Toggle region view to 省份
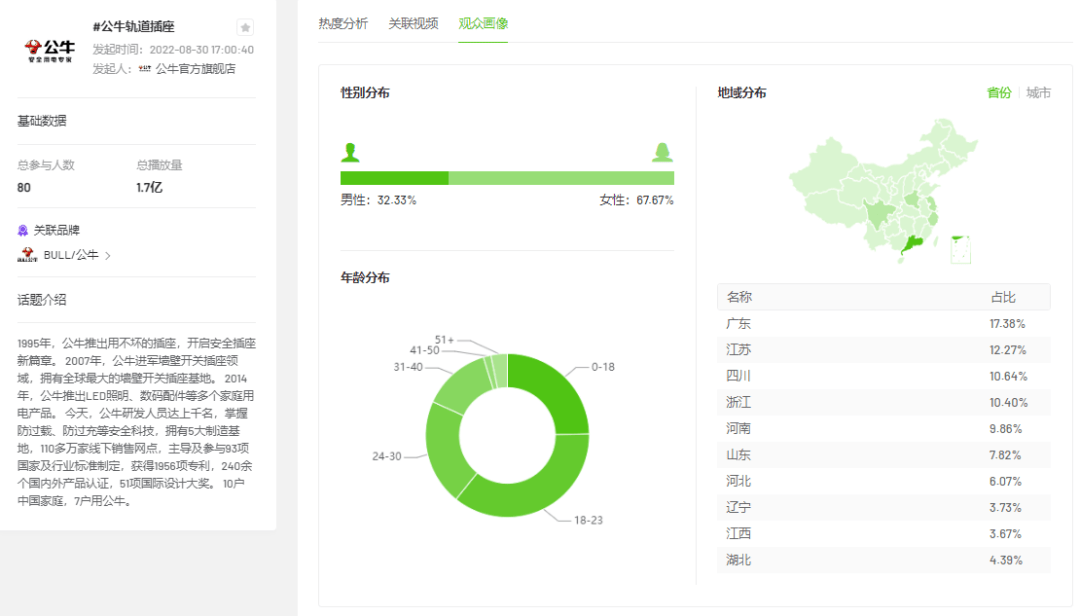Screen dimensions: 1080x616 point(999,92)
